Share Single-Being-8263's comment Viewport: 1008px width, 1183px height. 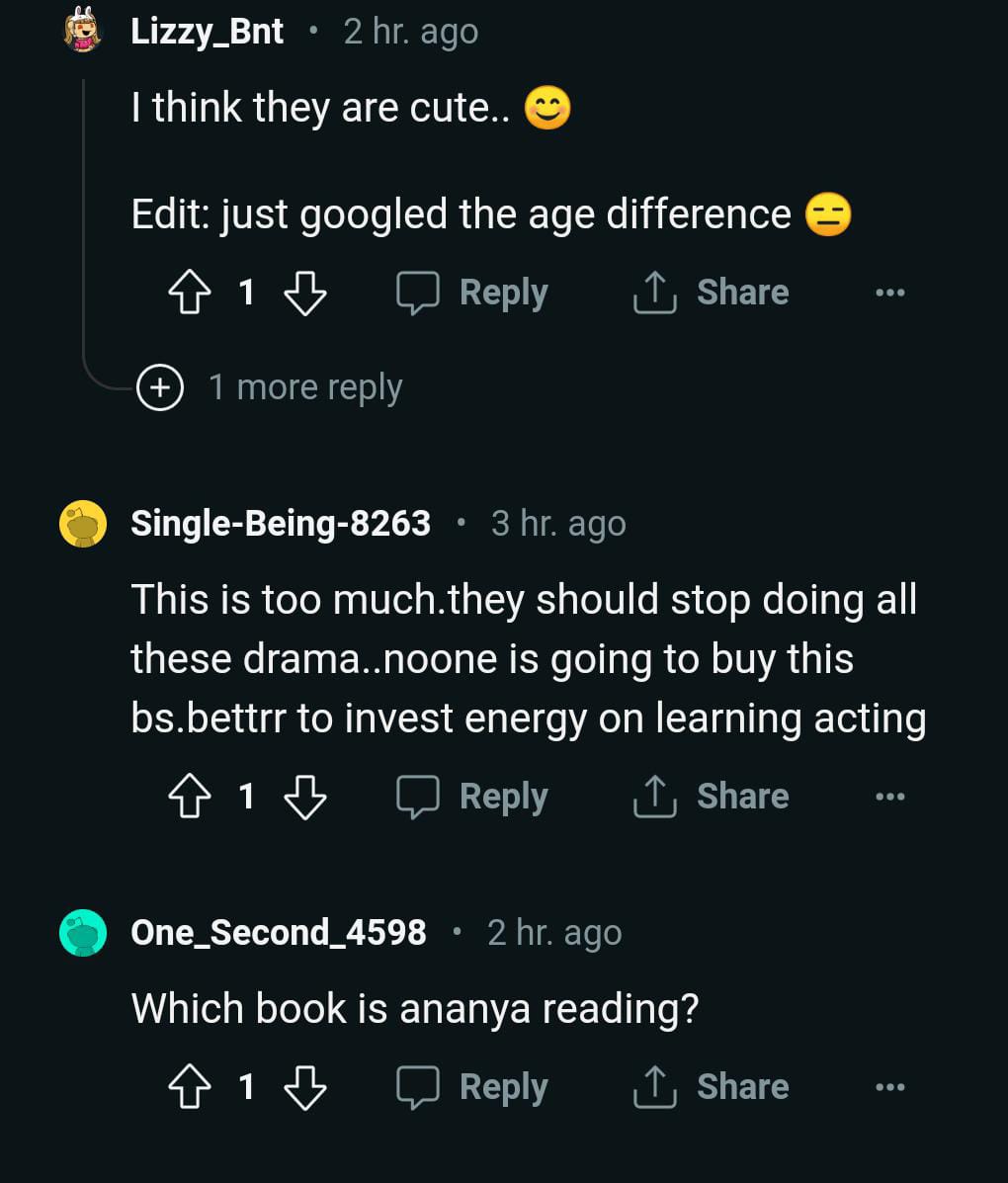pyautogui.click(x=712, y=797)
